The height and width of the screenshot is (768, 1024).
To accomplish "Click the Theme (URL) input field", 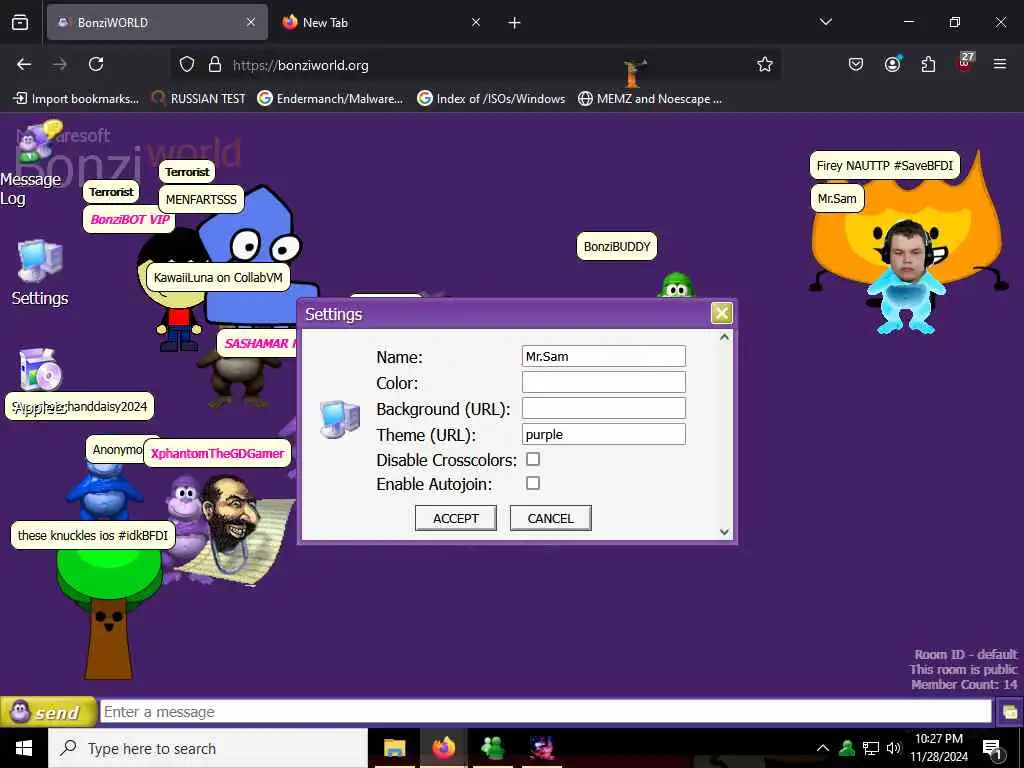I will (603, 434).
